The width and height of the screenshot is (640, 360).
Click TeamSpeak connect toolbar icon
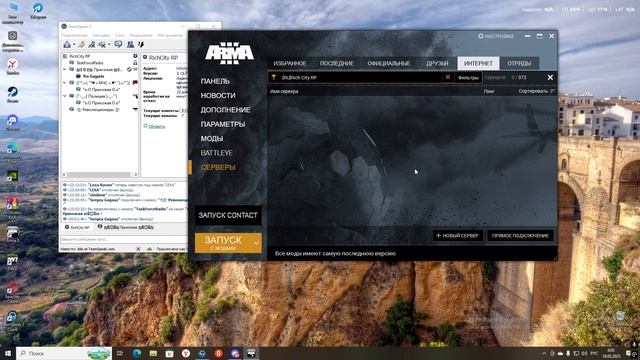(x=67, y=44)
